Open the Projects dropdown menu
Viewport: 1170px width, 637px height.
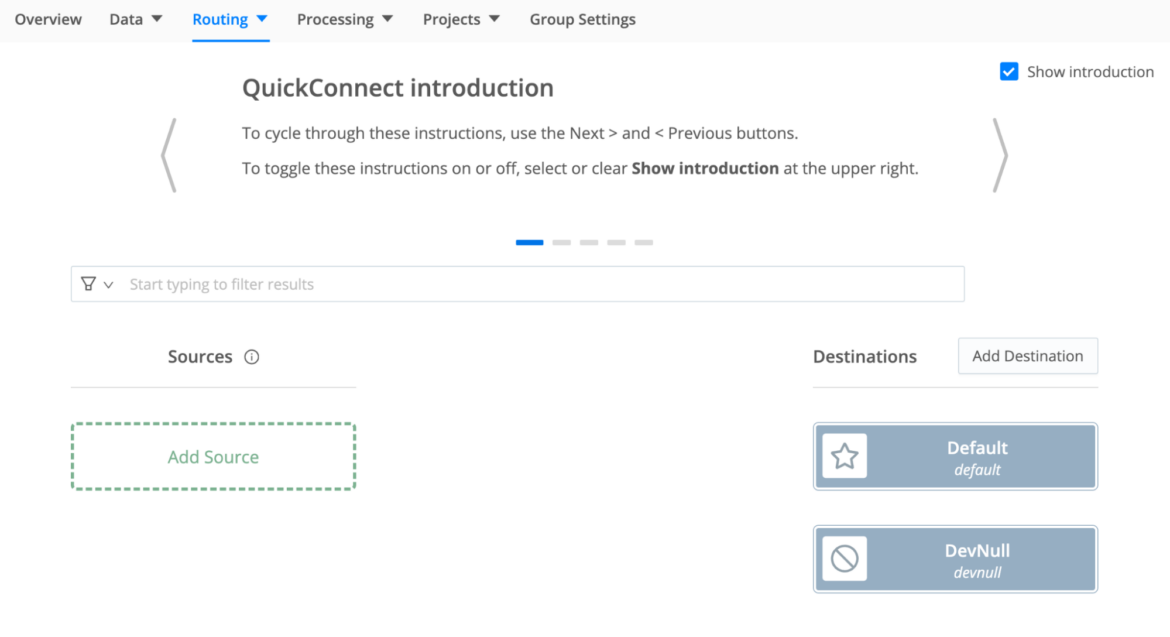coord(461,19)
